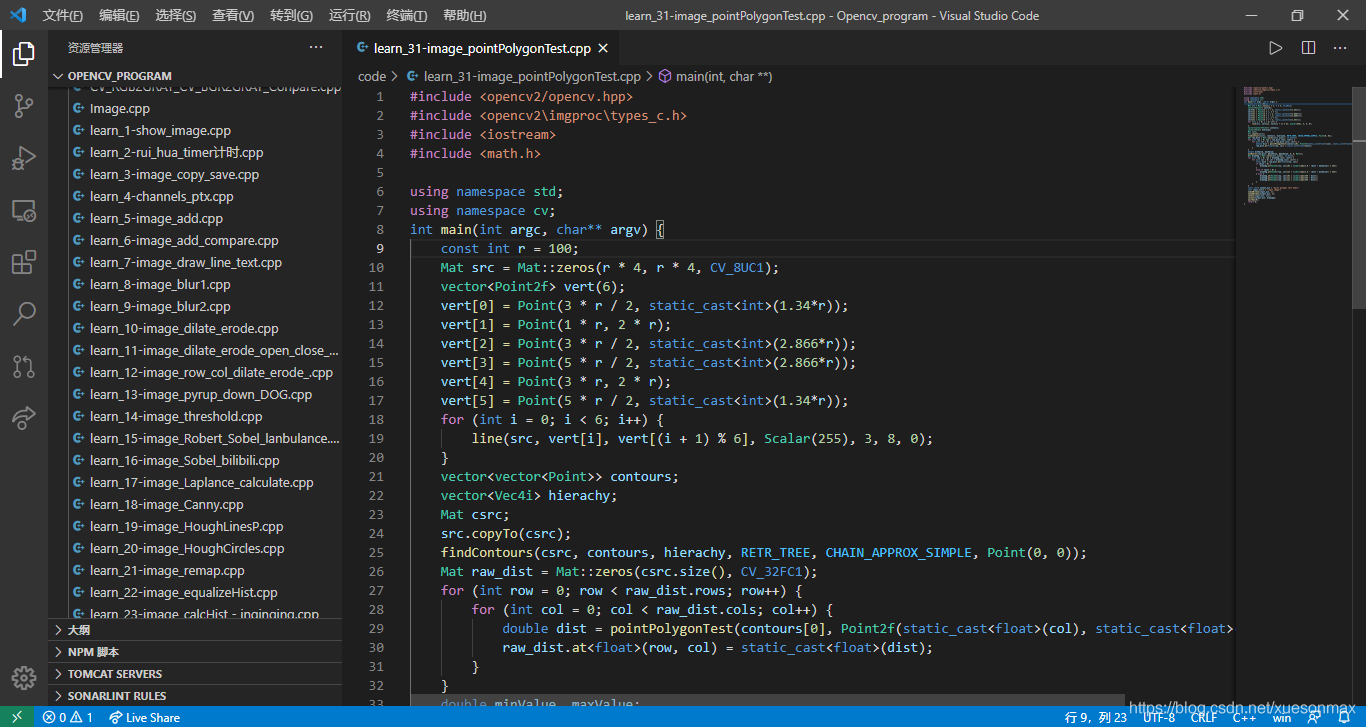Open the Explorer view in the activity bar

click(x=23, y=53)
